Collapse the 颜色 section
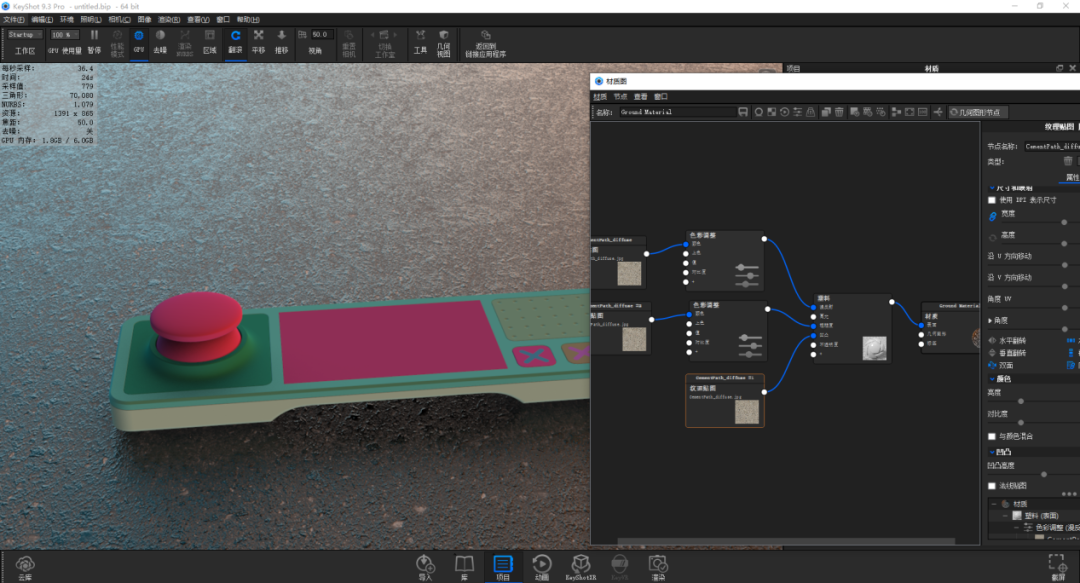The image size is (1080, 583). pos(992,379)
